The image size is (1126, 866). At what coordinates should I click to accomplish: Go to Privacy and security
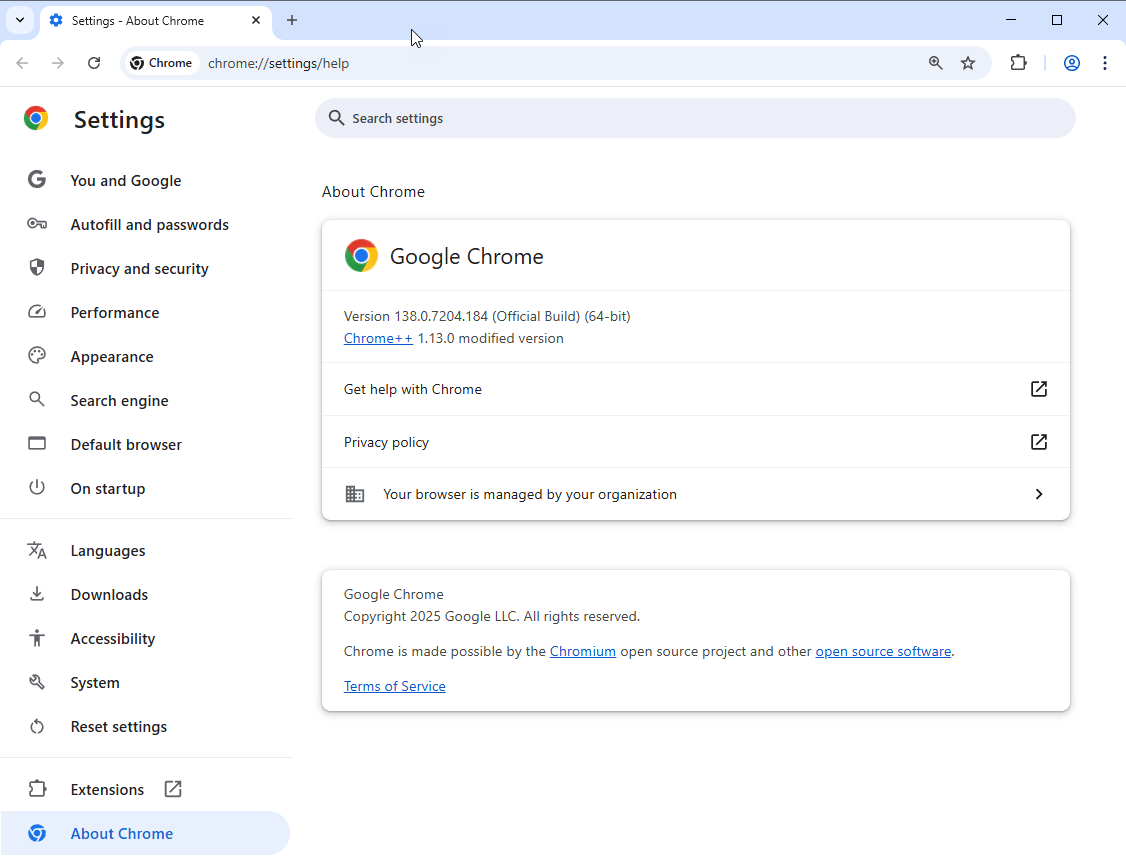pyautogui.click(x=139, y=269)
